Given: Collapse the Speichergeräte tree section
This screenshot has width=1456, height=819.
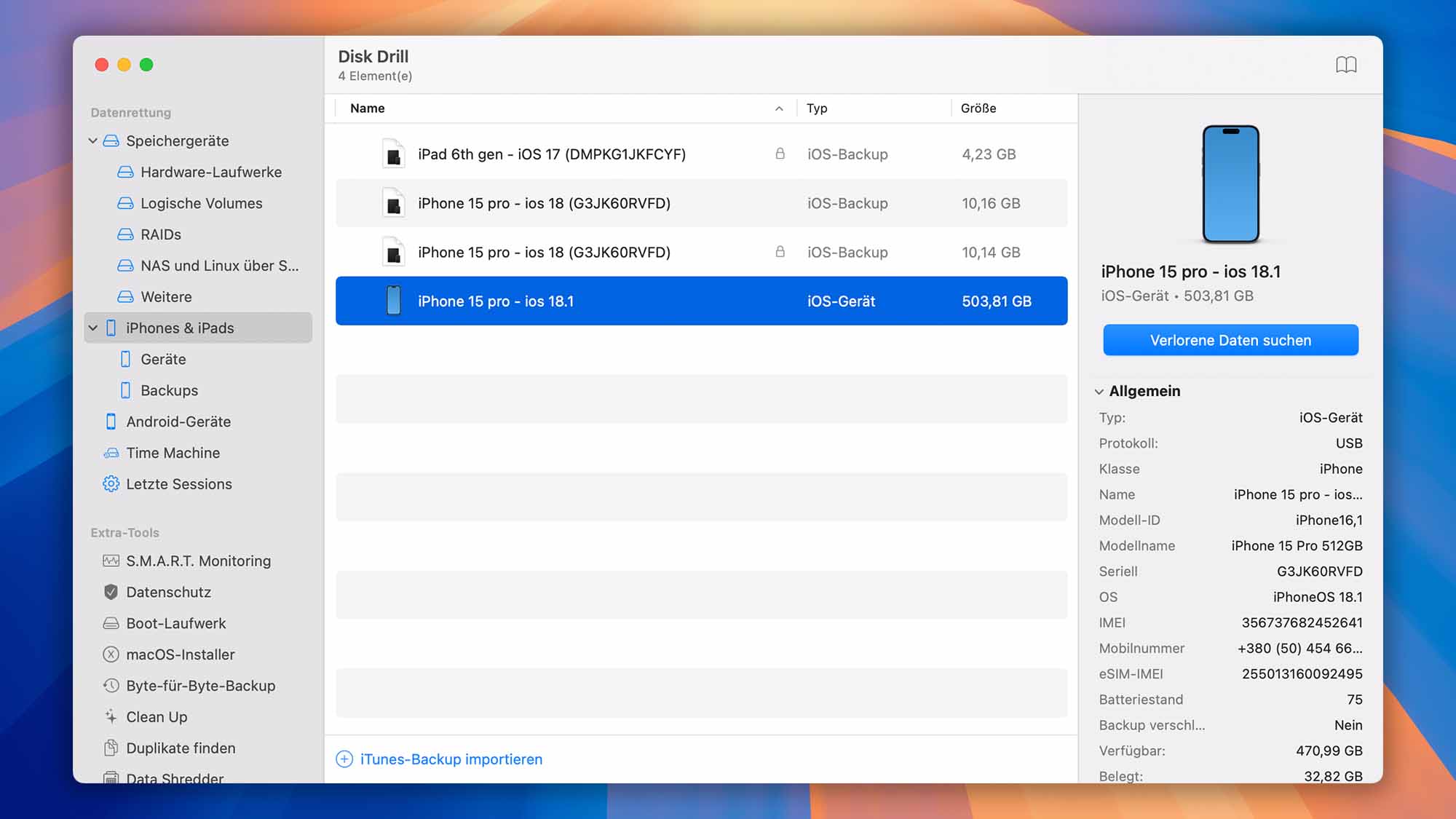Looking at the screenshot, I should (93, 141).
